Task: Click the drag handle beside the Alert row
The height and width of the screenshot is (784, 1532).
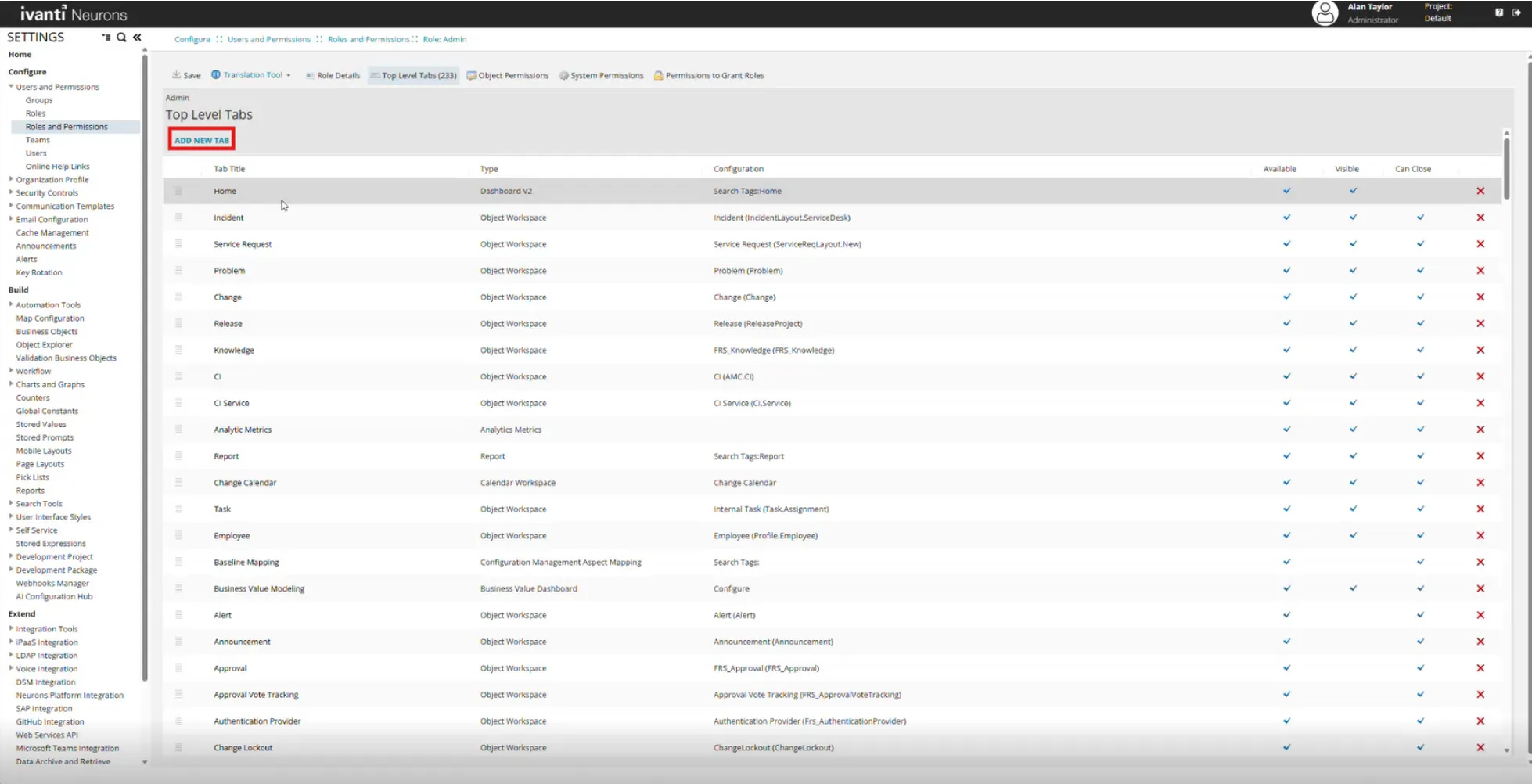Action: pyautogui.click(x=178, y=615)
